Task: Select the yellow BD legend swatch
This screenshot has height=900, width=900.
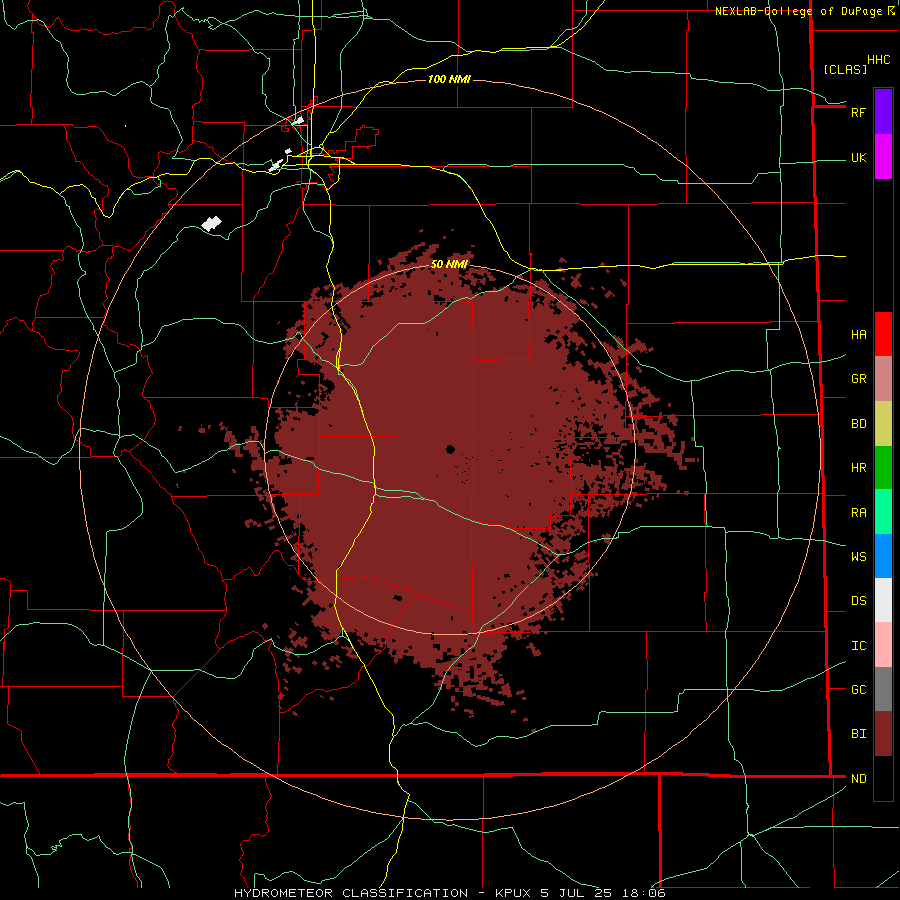Action: pyautogui.click(x=883, y=424)
